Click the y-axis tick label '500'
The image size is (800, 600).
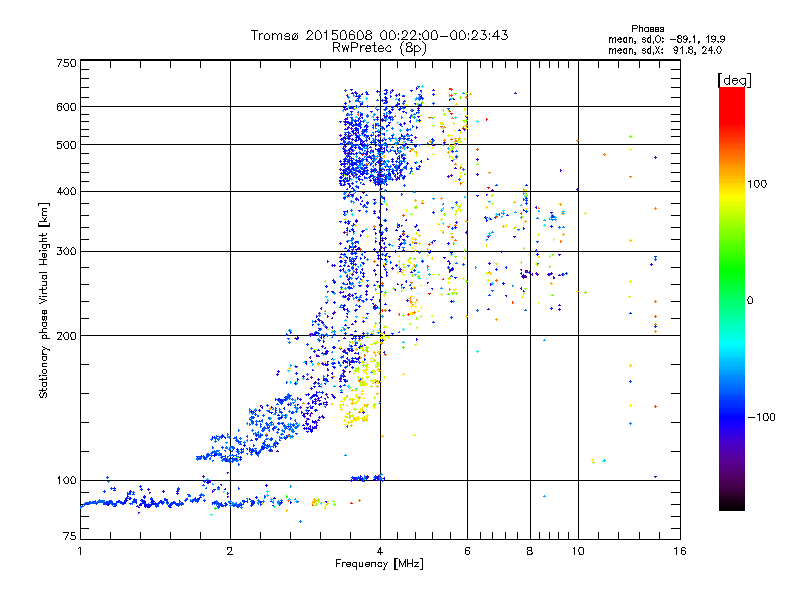tap(66, 145)
